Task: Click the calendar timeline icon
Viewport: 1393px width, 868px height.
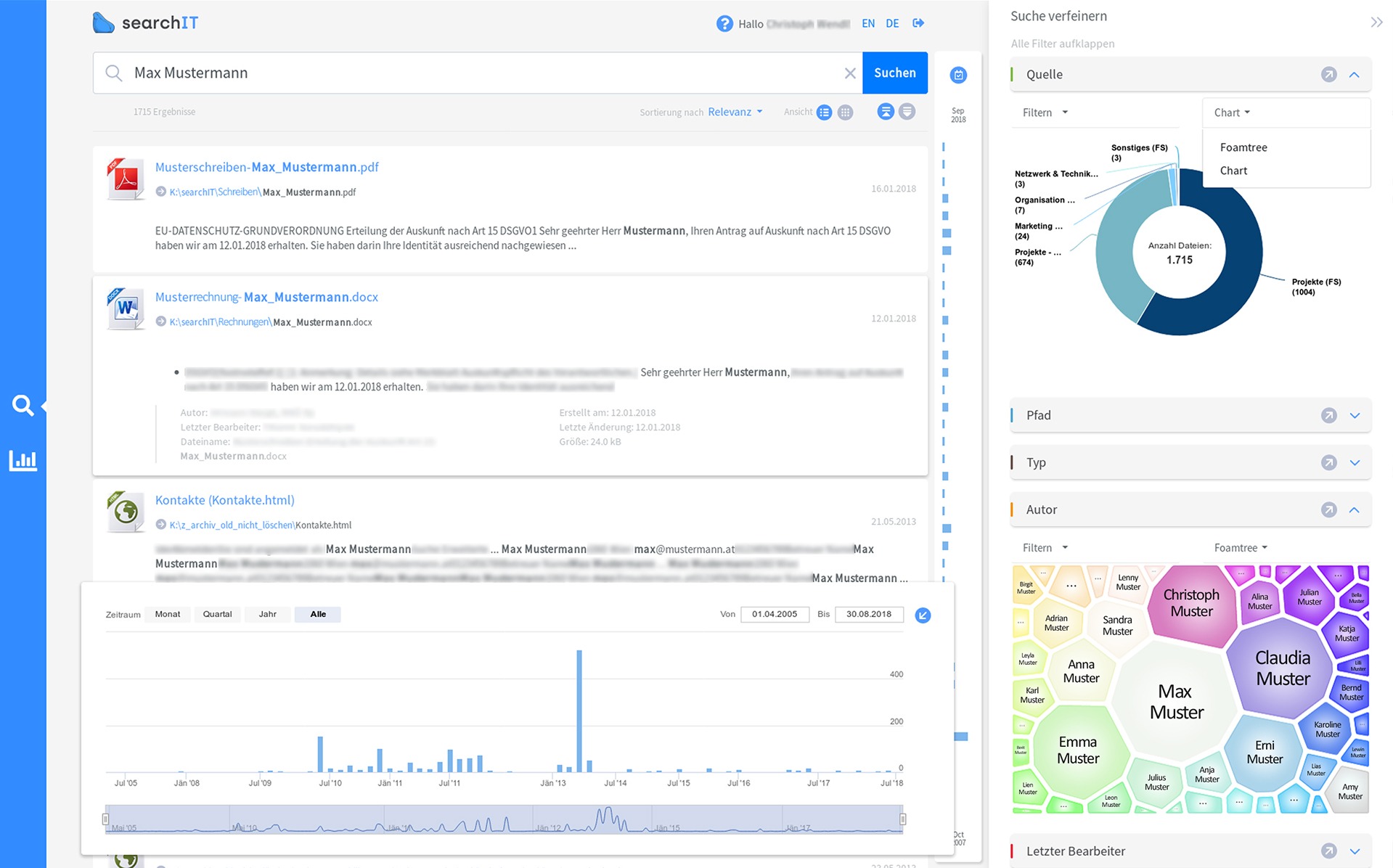Action: pyautogui.click(x=958, y=75)
